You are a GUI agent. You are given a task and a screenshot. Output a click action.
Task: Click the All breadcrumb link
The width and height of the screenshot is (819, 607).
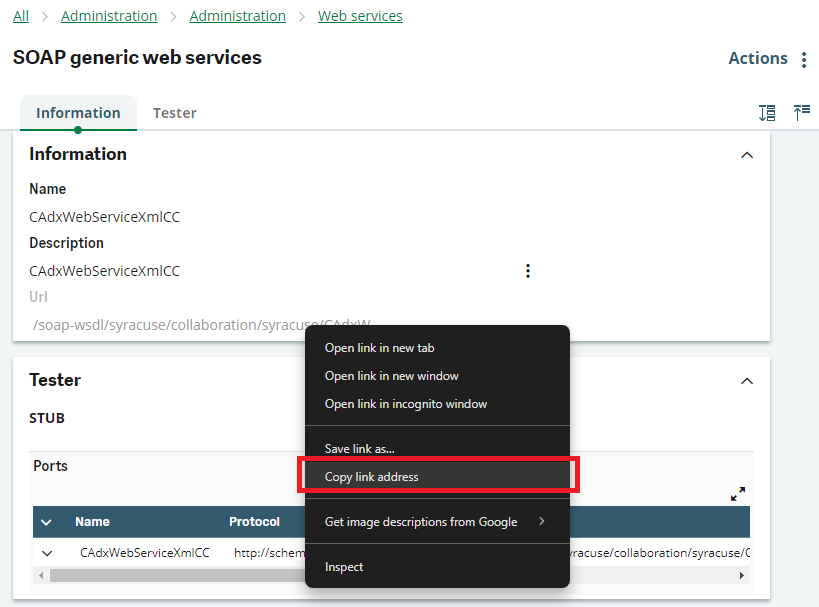[20, 16]
